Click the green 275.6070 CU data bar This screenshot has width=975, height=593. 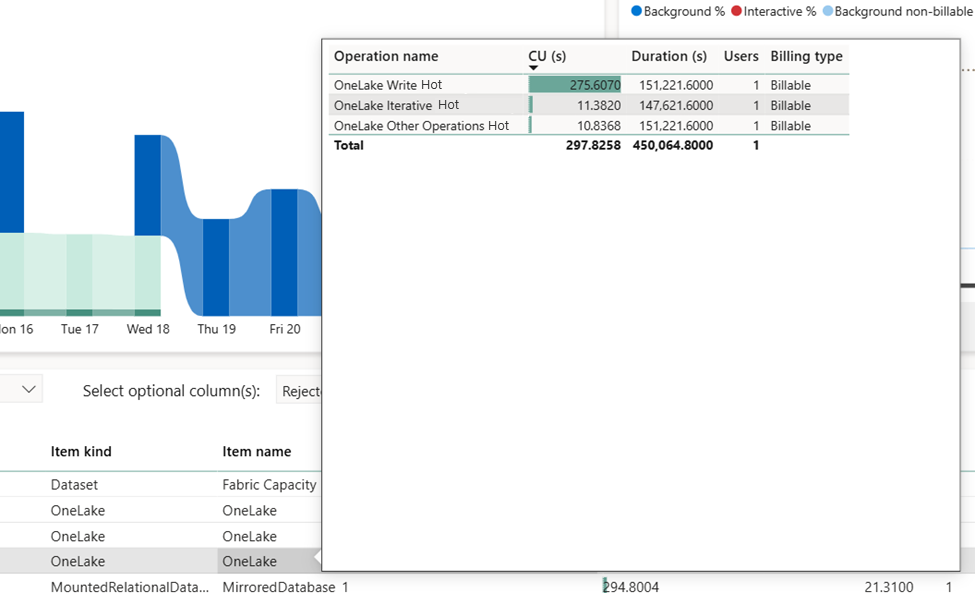[x=575, y=85]
